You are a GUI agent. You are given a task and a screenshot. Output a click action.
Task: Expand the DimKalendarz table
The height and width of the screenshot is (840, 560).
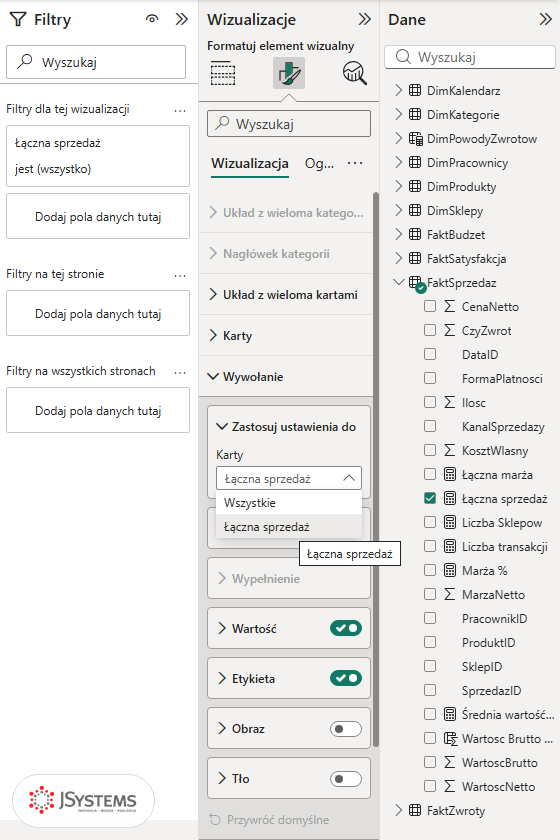(398, 90)
